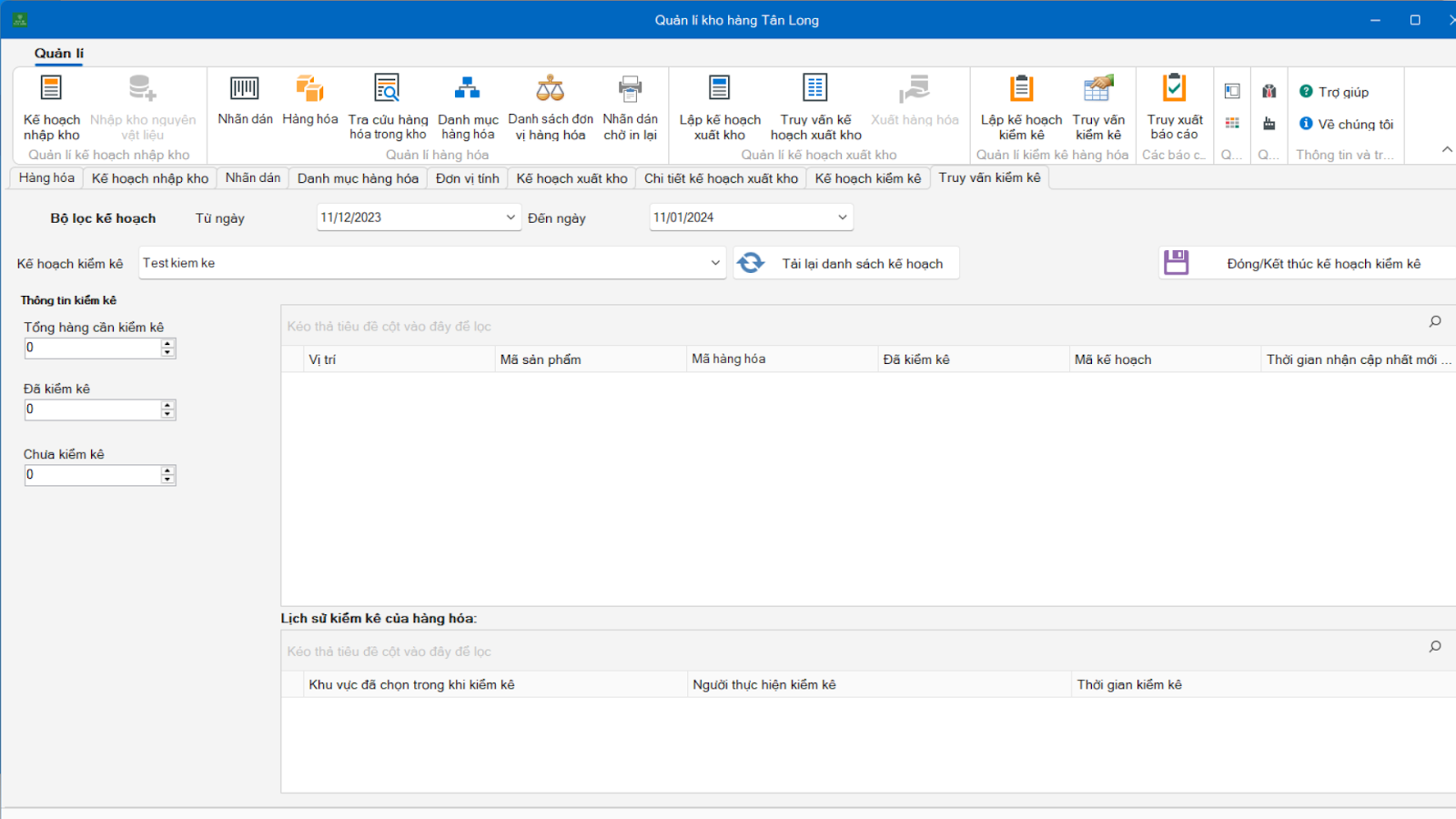The image size is (1456, 819).
Task: Open Danh mục hàng hóa ribbon icon
Action: pos(468,107)
